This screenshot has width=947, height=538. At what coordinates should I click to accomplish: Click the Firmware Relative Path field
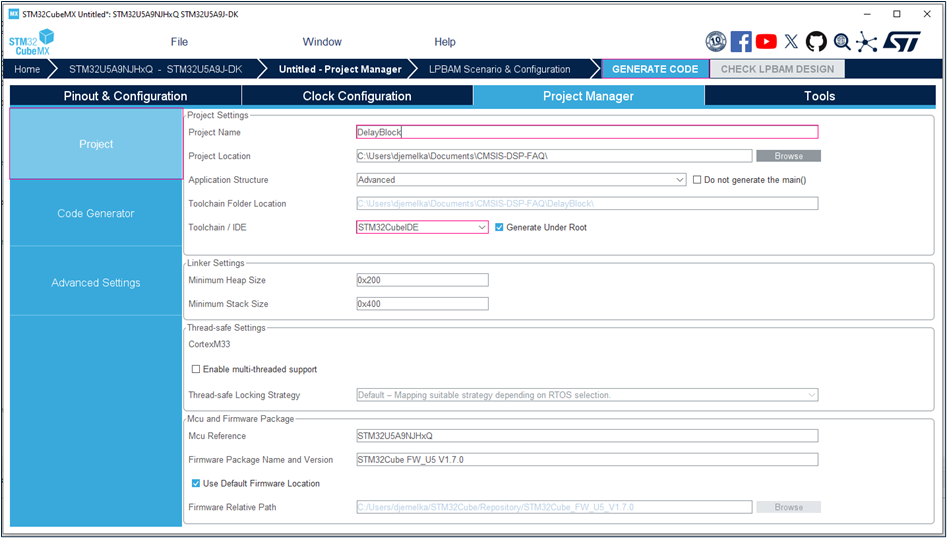click(554, 507)
